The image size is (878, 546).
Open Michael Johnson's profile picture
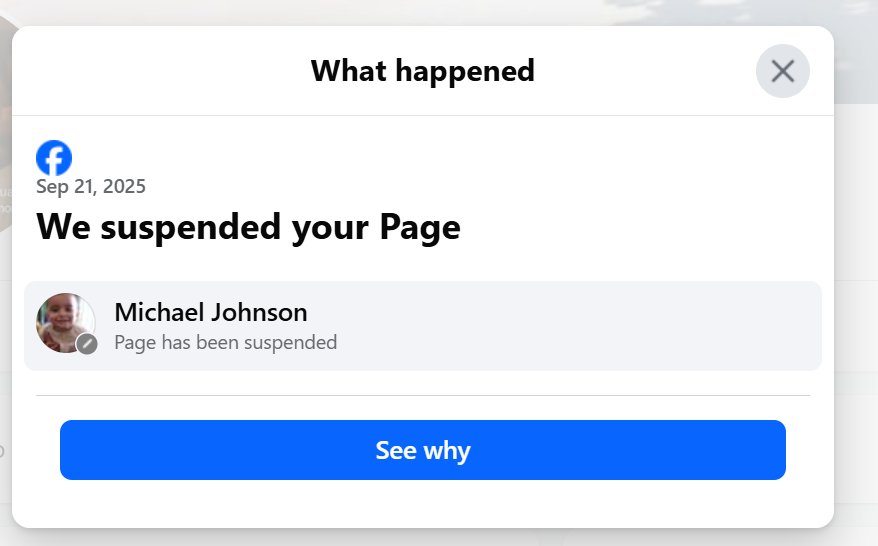pos(66,323)
